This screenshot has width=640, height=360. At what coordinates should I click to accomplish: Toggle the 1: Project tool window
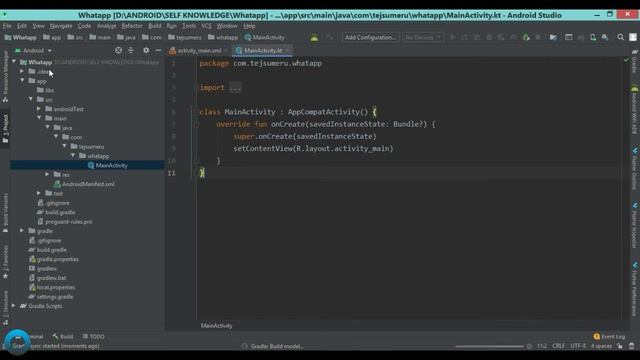pyautogui.click(x=5, y=129)
